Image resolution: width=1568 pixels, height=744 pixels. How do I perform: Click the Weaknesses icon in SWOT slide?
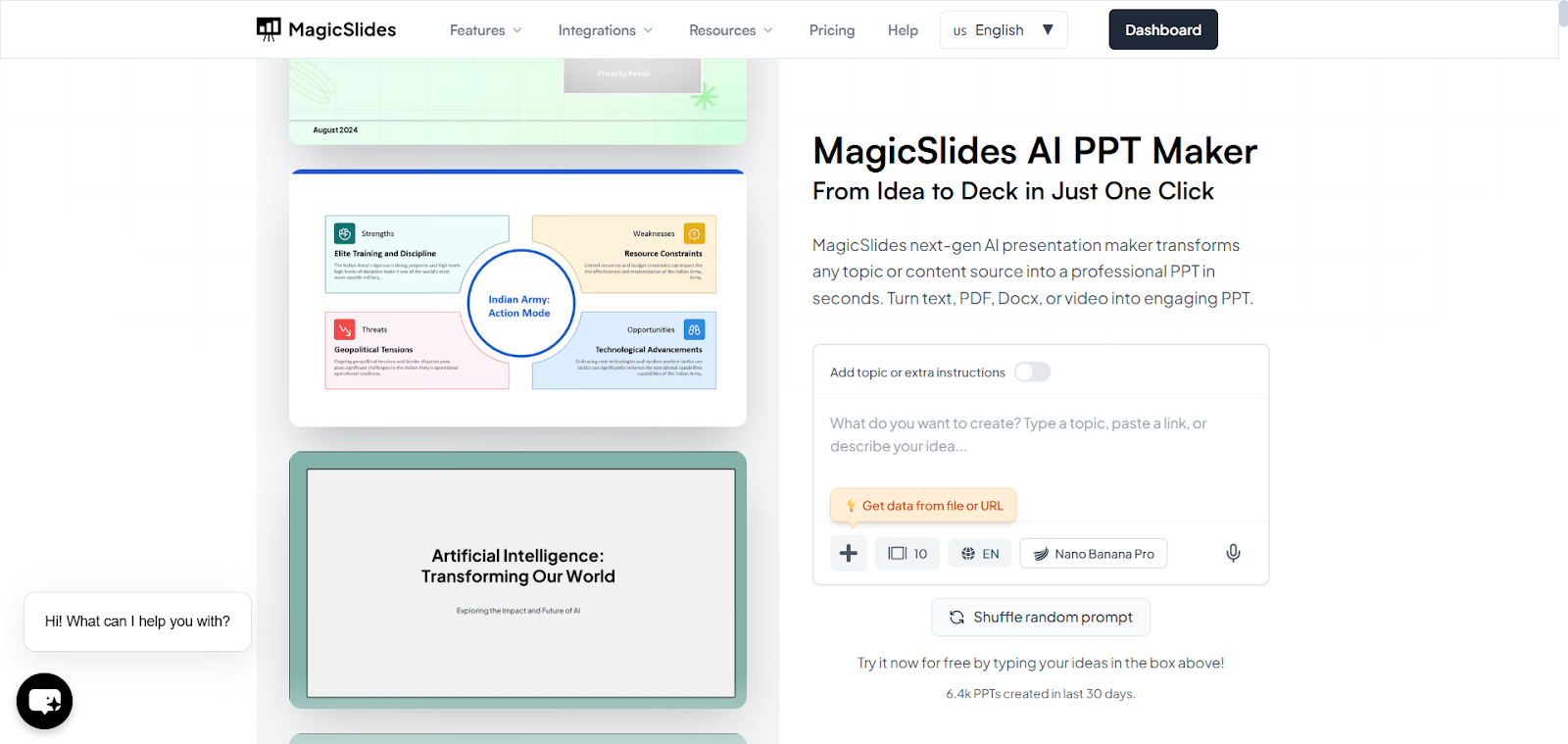tap(695, 234)
